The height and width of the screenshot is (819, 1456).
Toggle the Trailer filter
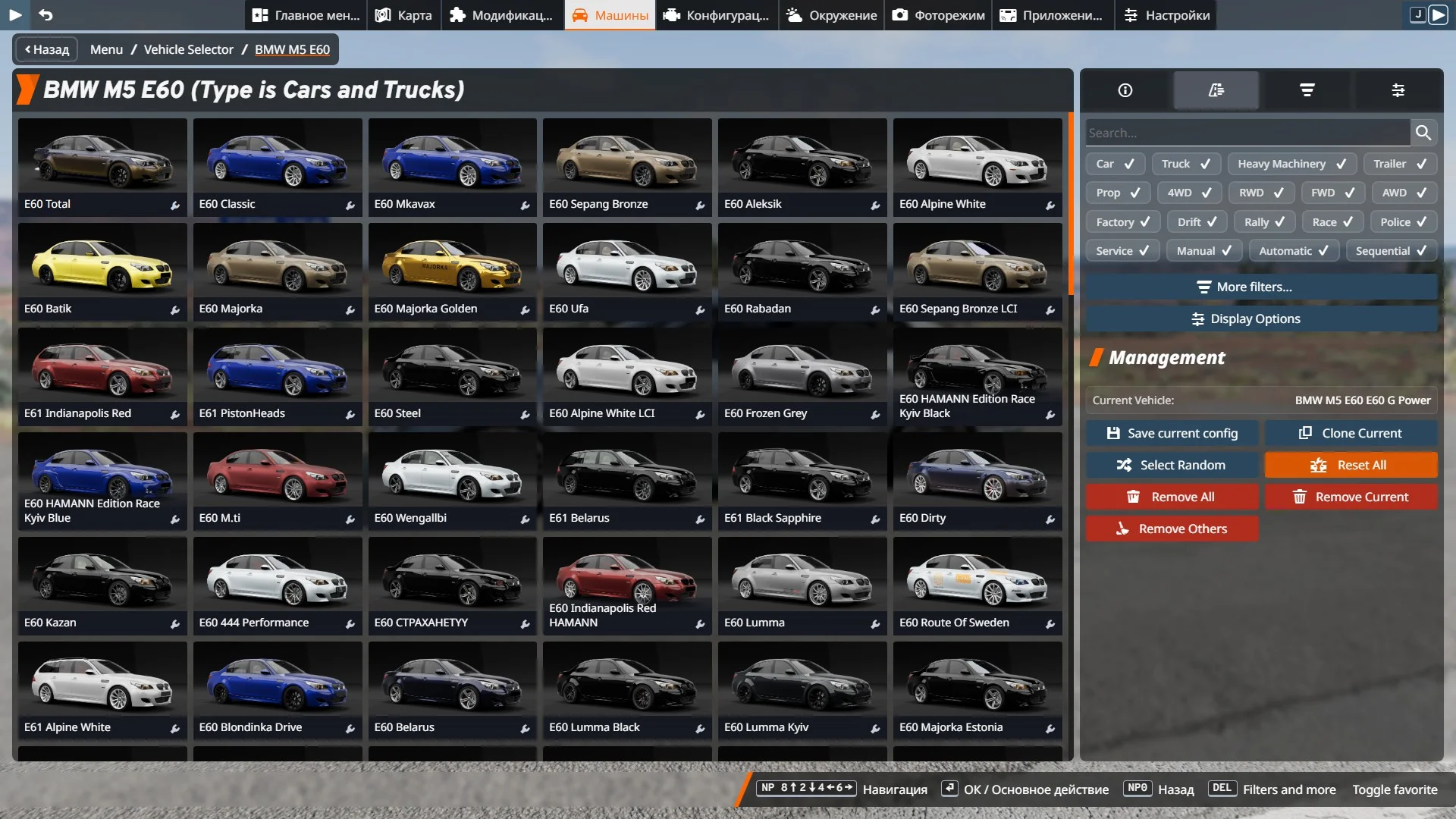click(x=1401, y=164)
